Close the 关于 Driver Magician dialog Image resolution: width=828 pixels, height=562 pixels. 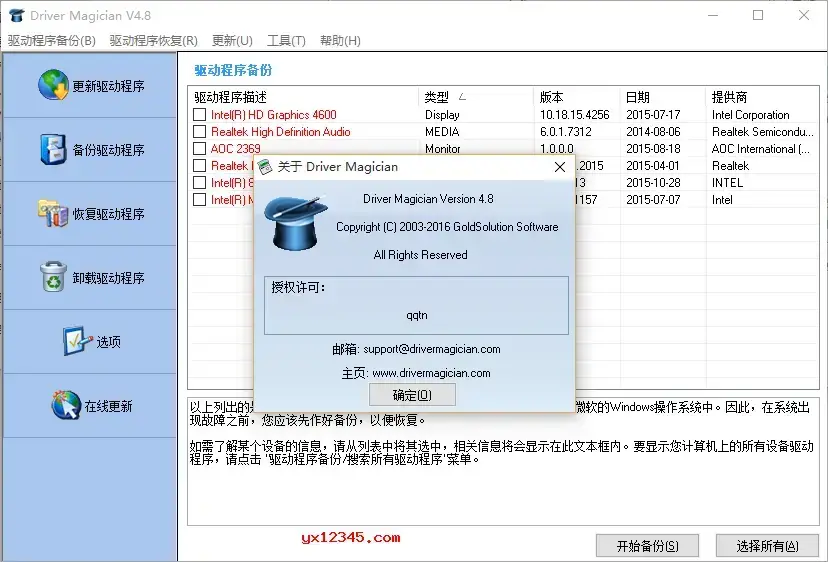click(x=560, y=167)
